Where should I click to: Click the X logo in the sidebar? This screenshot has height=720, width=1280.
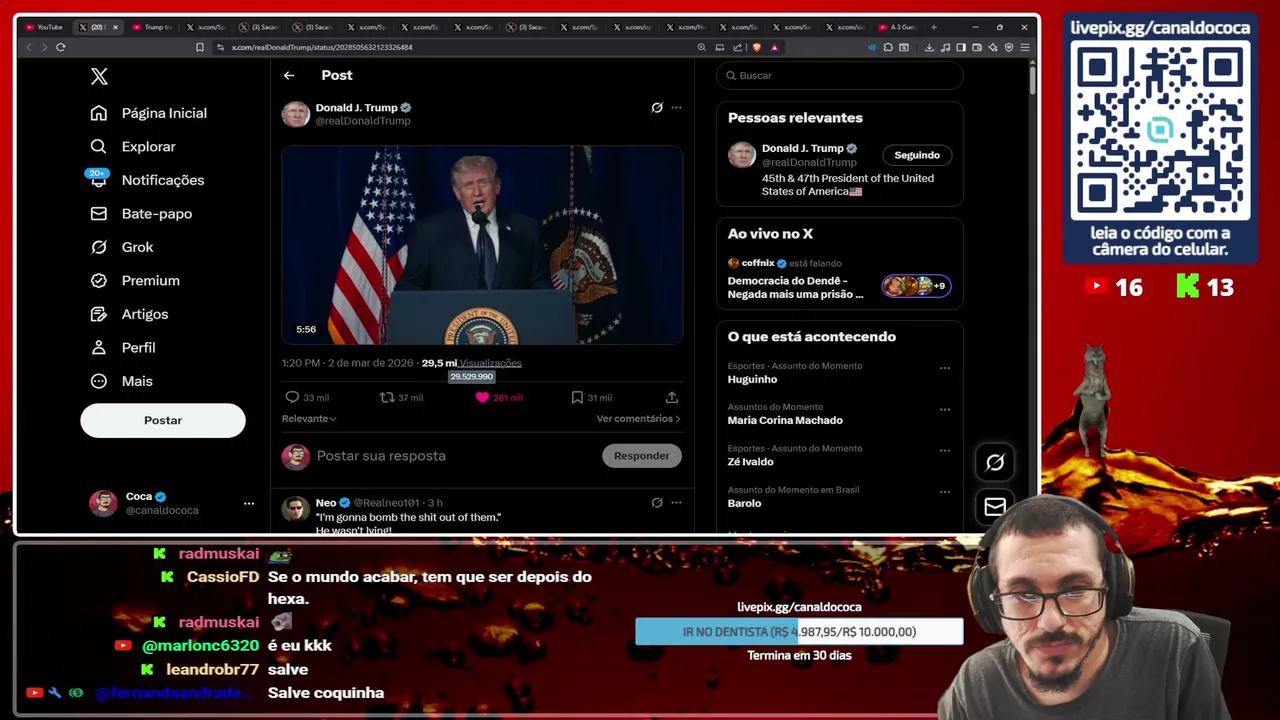(99, 76)
